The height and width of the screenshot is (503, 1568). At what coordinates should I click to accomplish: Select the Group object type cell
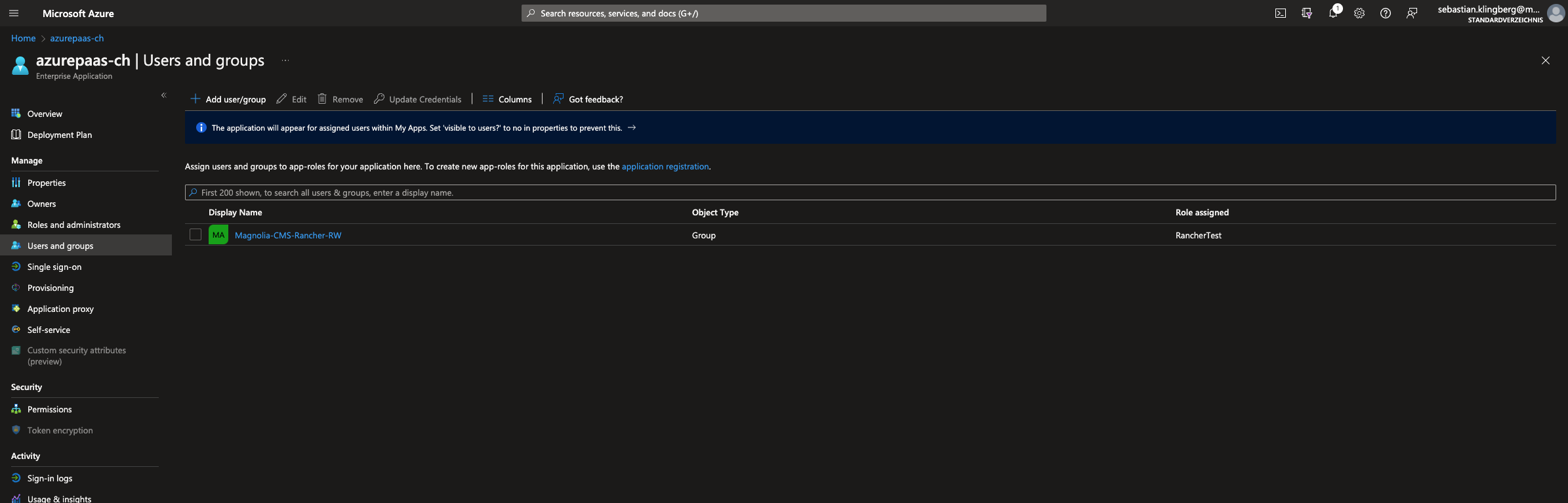click(x=703, y=235)
